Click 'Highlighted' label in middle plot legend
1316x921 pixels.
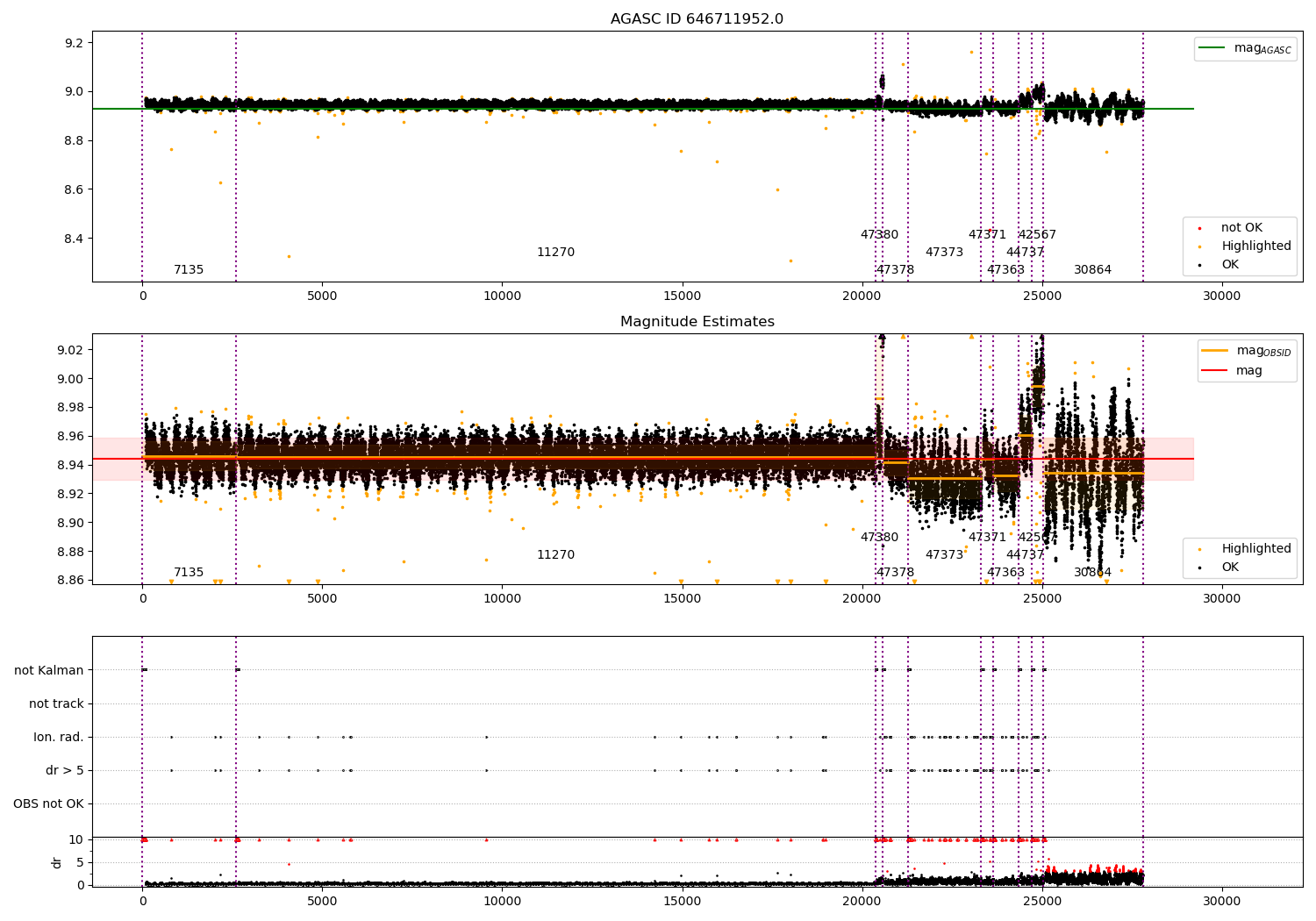point(1256,549)
